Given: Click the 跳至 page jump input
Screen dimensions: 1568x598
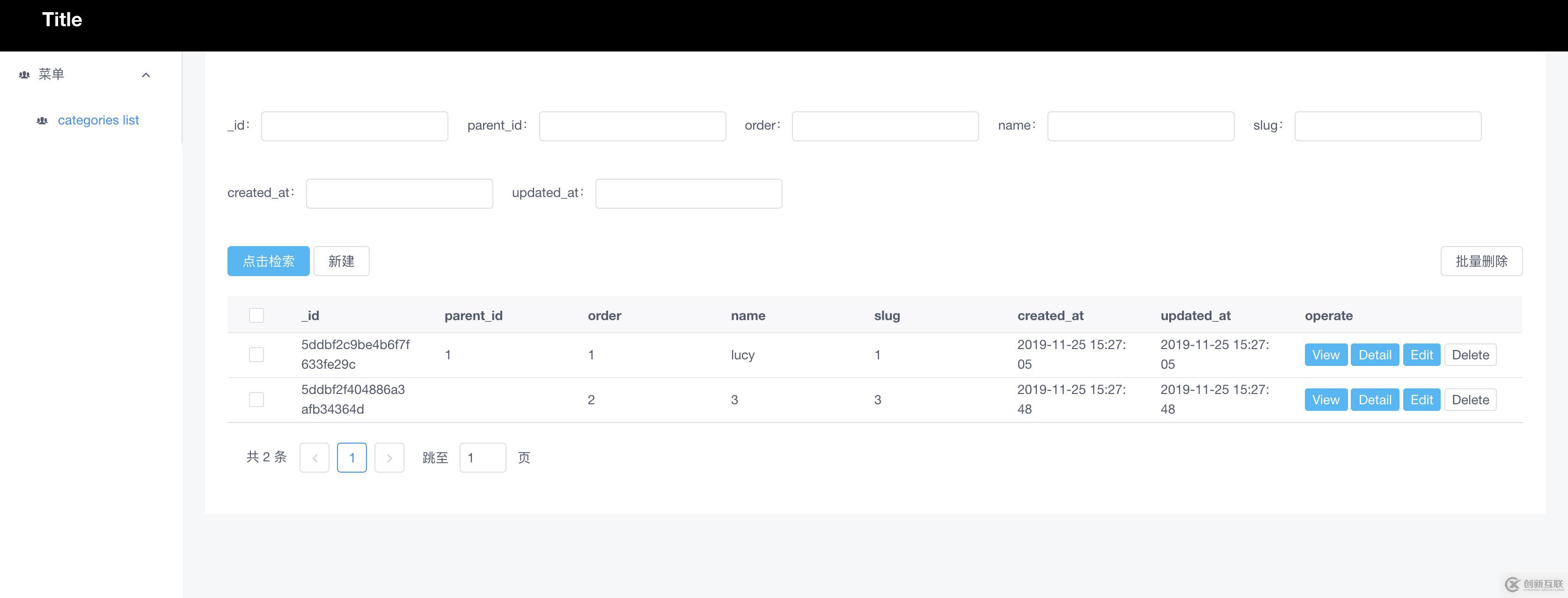Looking at the screenshot, I should point(482,458).
